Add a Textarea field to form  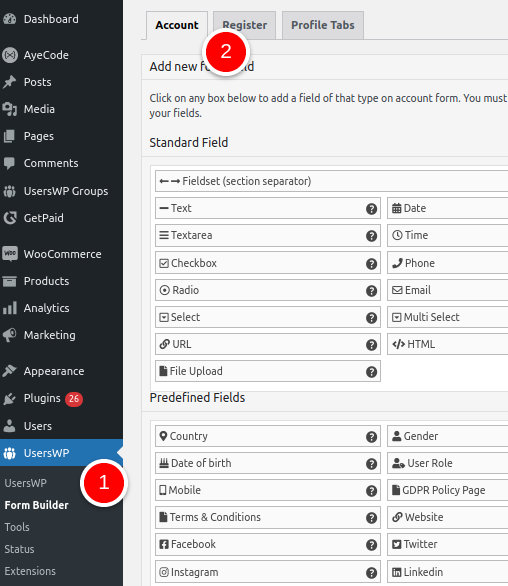268,235
